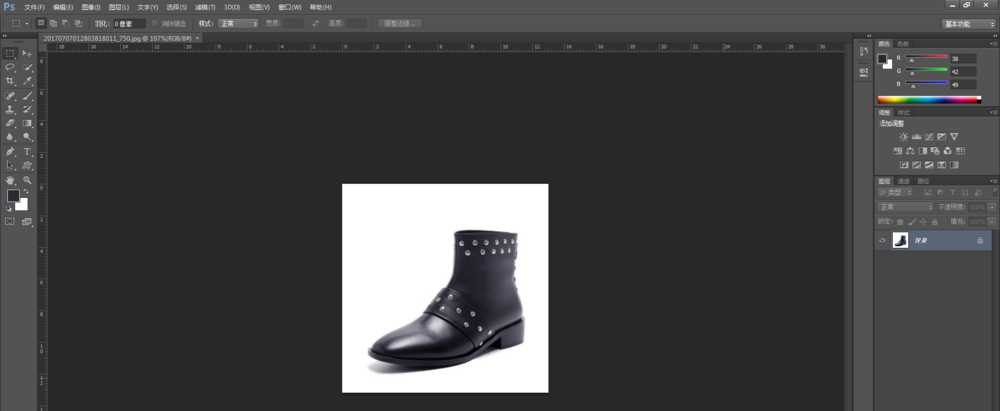The height and width of the screenshot is (411, 1000).
Task: Add a Brightness/Contrast adjustment
Action: tap(904, 136)
